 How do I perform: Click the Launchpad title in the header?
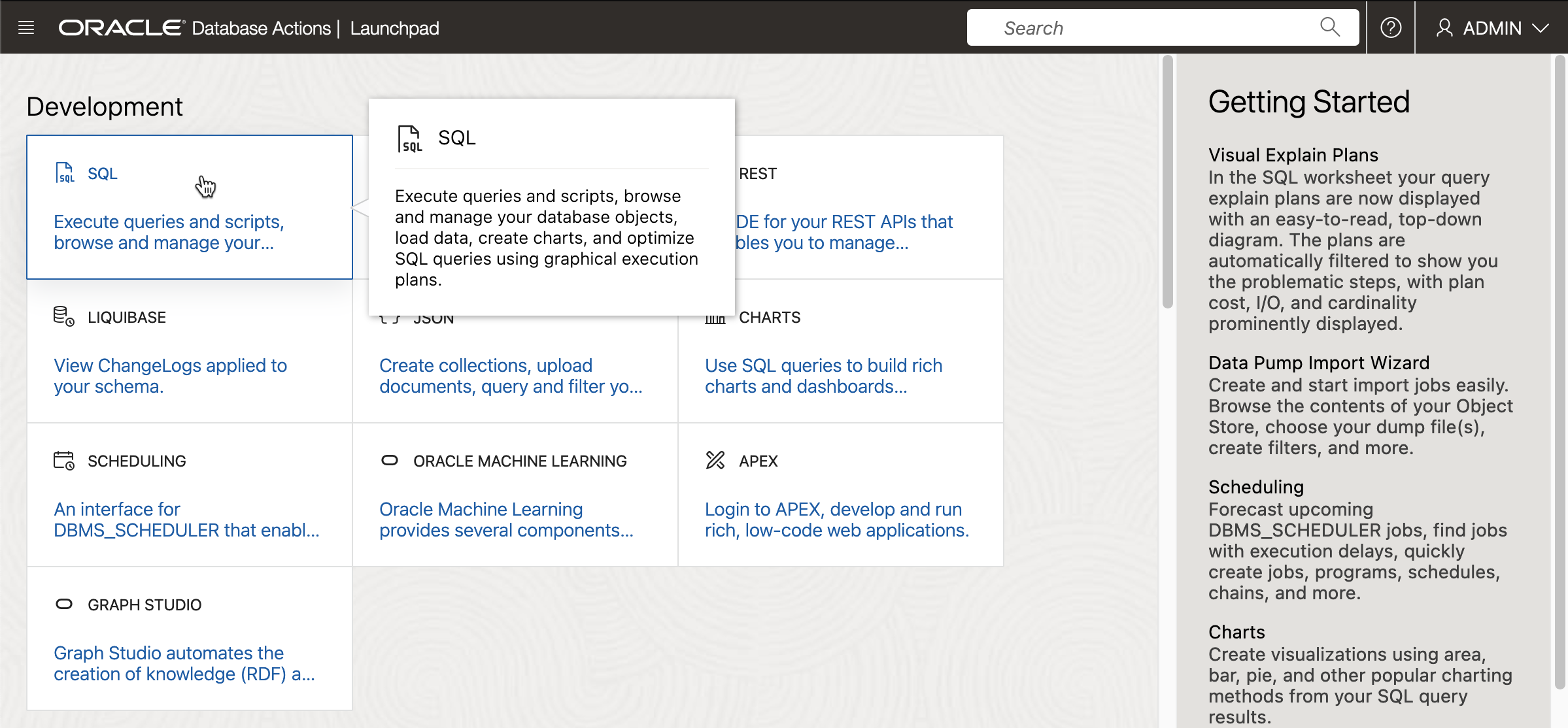point(394,28)
